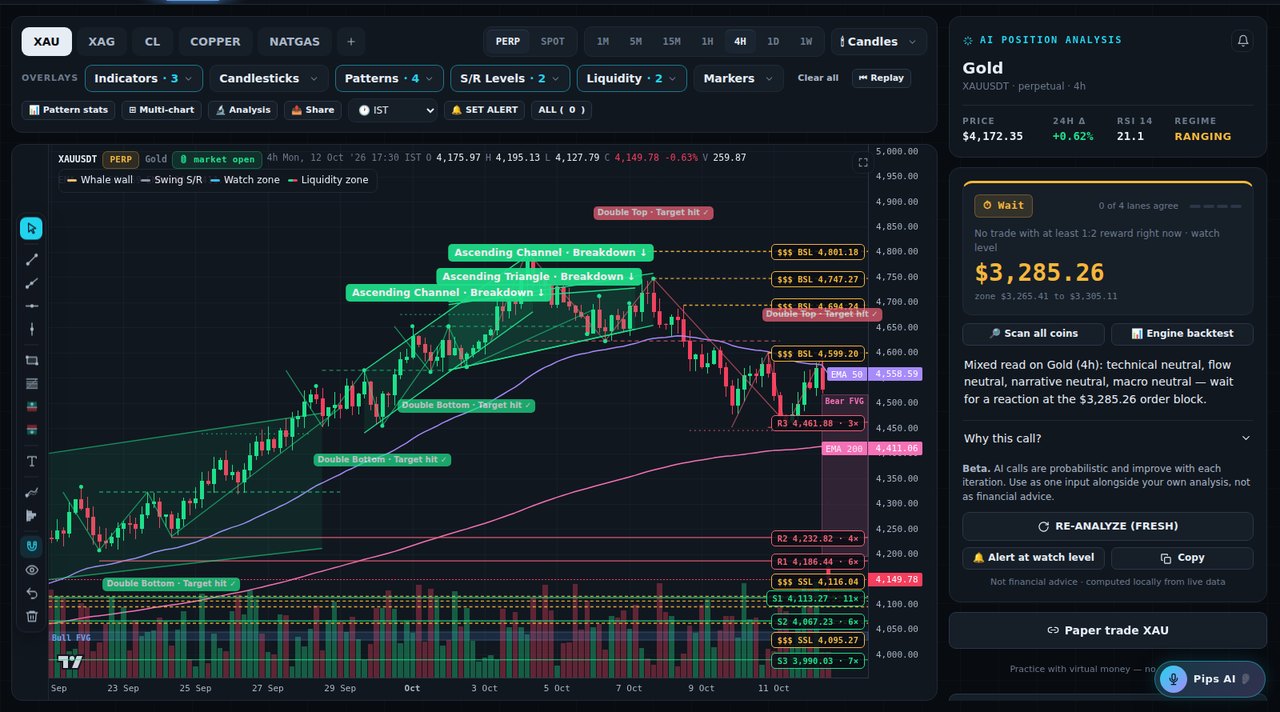Select the cursor pointer tool
The height and width of the screenshot is (712, 1280).
coord(31,228)
